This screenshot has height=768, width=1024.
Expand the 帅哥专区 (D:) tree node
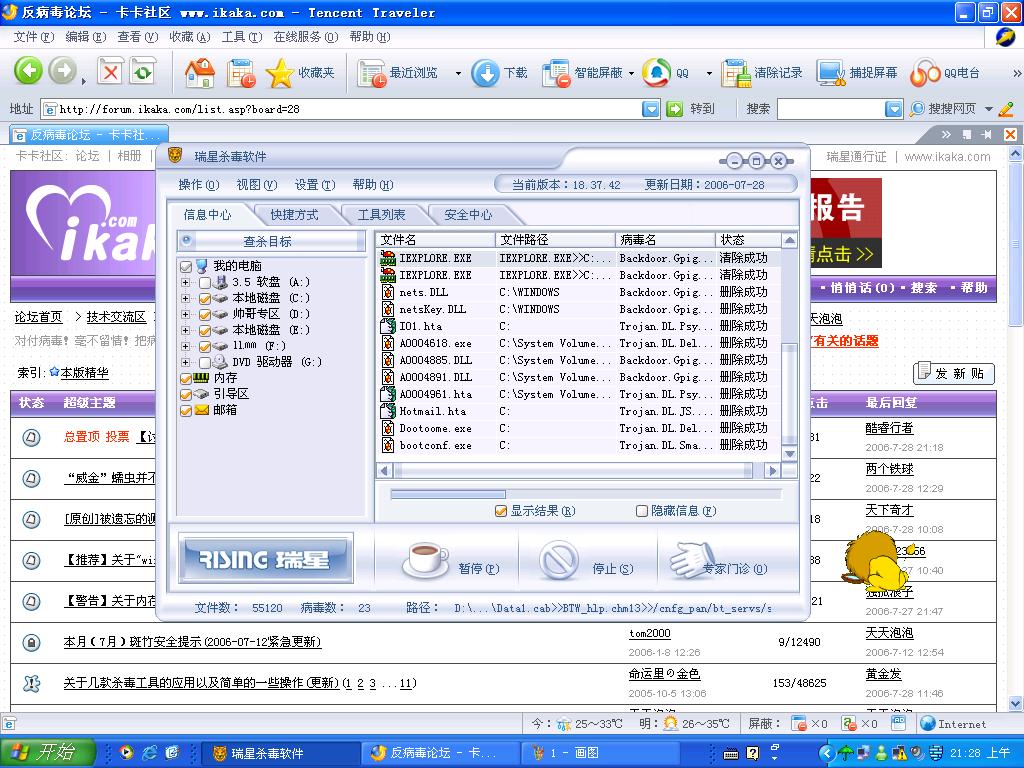(185, 314)
